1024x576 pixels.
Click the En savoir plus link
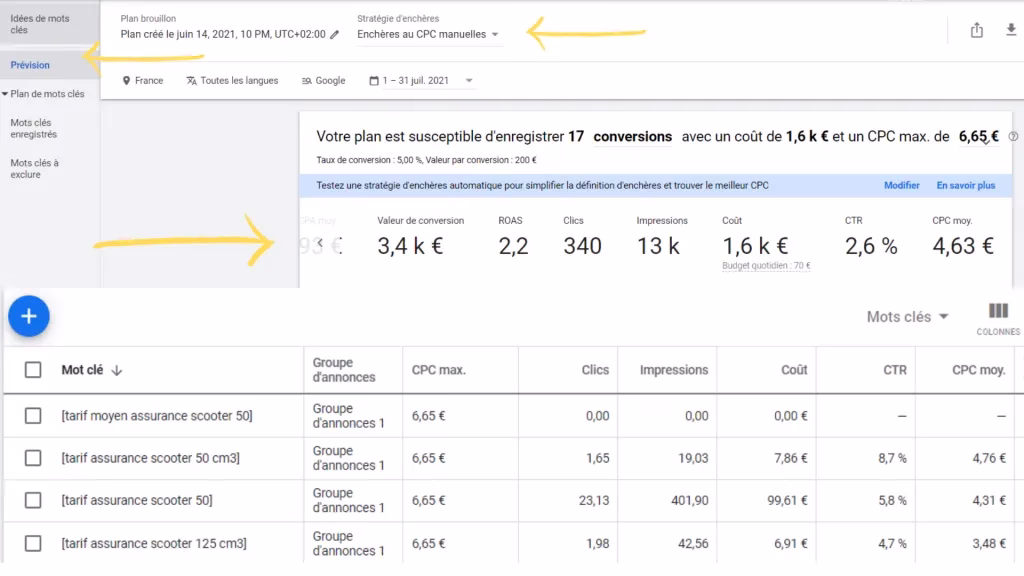965,185
